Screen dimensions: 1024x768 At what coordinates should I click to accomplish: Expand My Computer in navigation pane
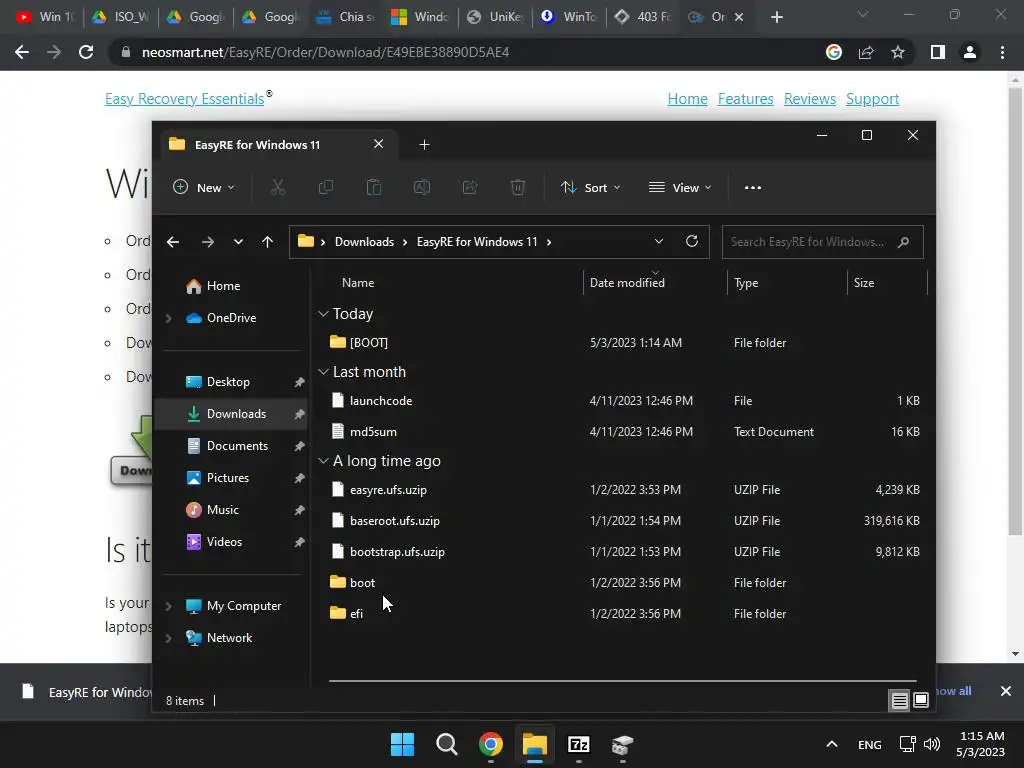tap(168, 606)
